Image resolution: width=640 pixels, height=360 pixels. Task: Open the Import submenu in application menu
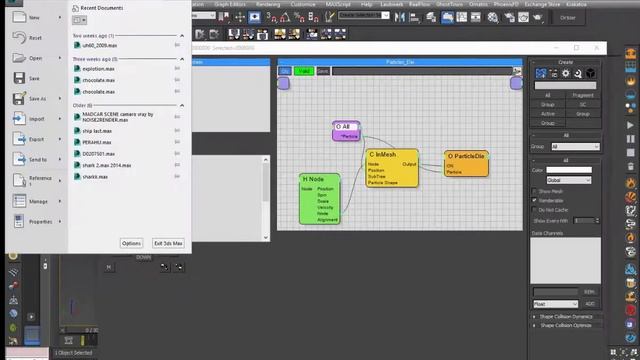click(37, 119)
